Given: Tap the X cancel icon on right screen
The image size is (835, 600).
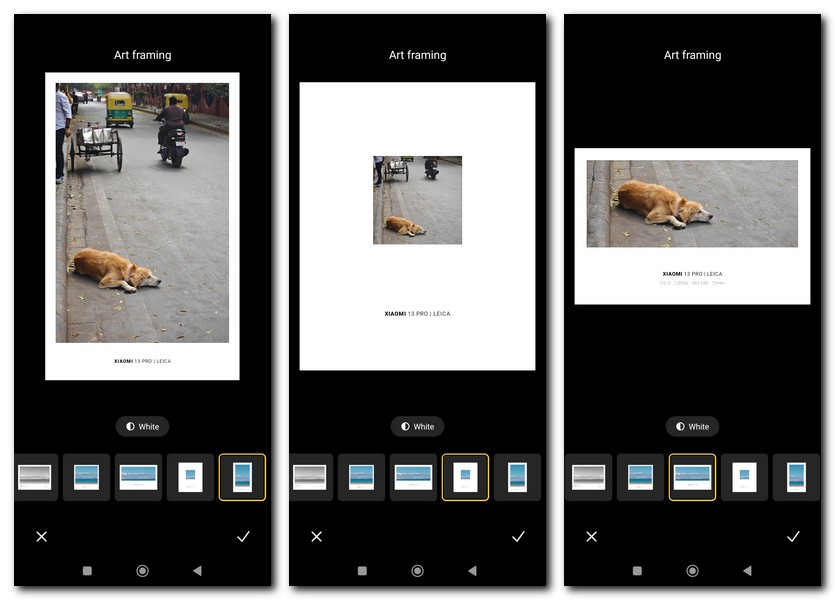Looking at the screenshot, I should tap(592, 537).
